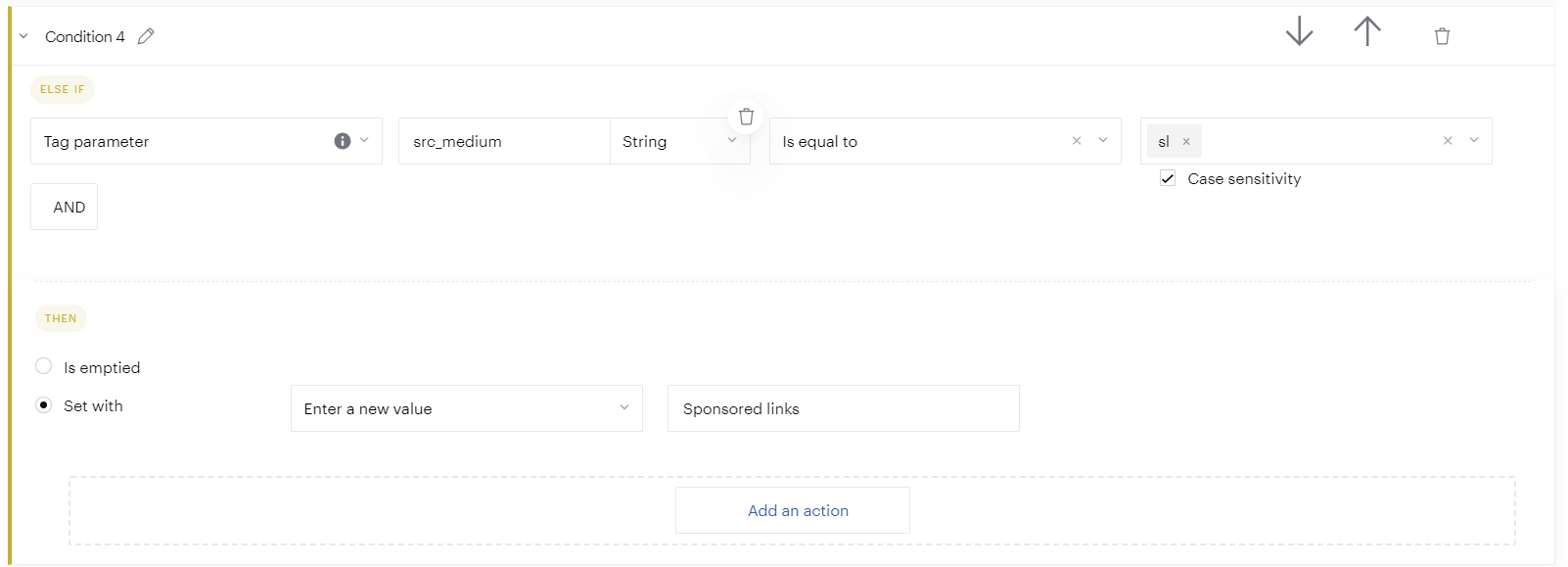Remove the 'sl' value tag

click(x=1186, y=142)
